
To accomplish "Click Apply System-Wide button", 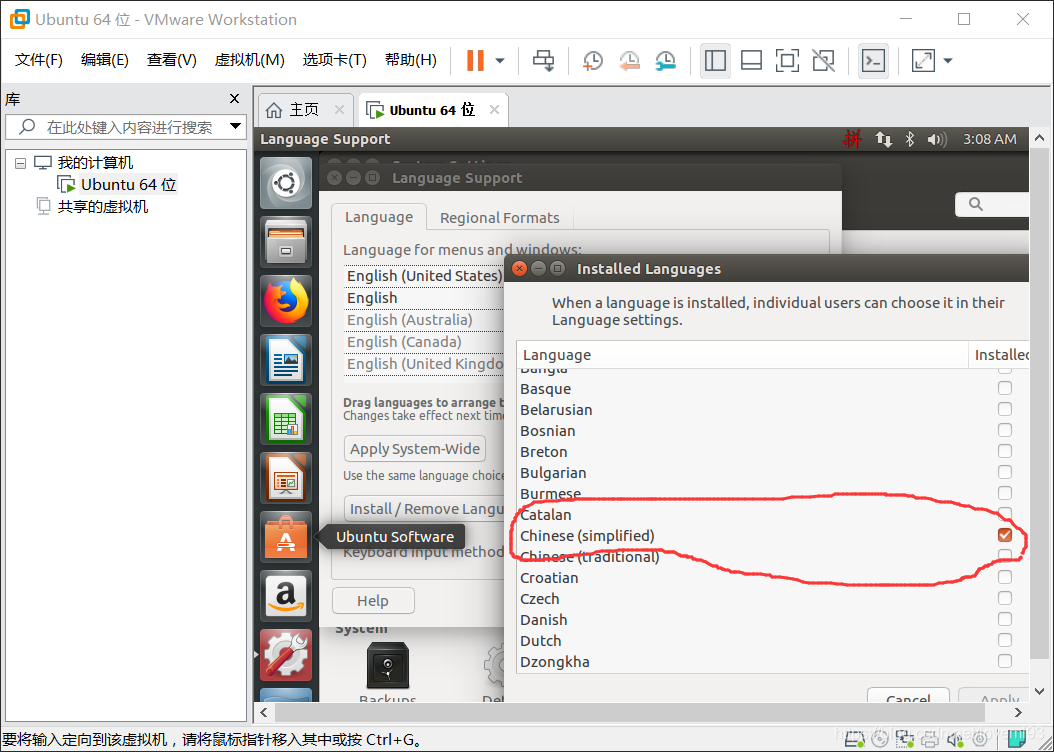I will [x=415, y=449].
